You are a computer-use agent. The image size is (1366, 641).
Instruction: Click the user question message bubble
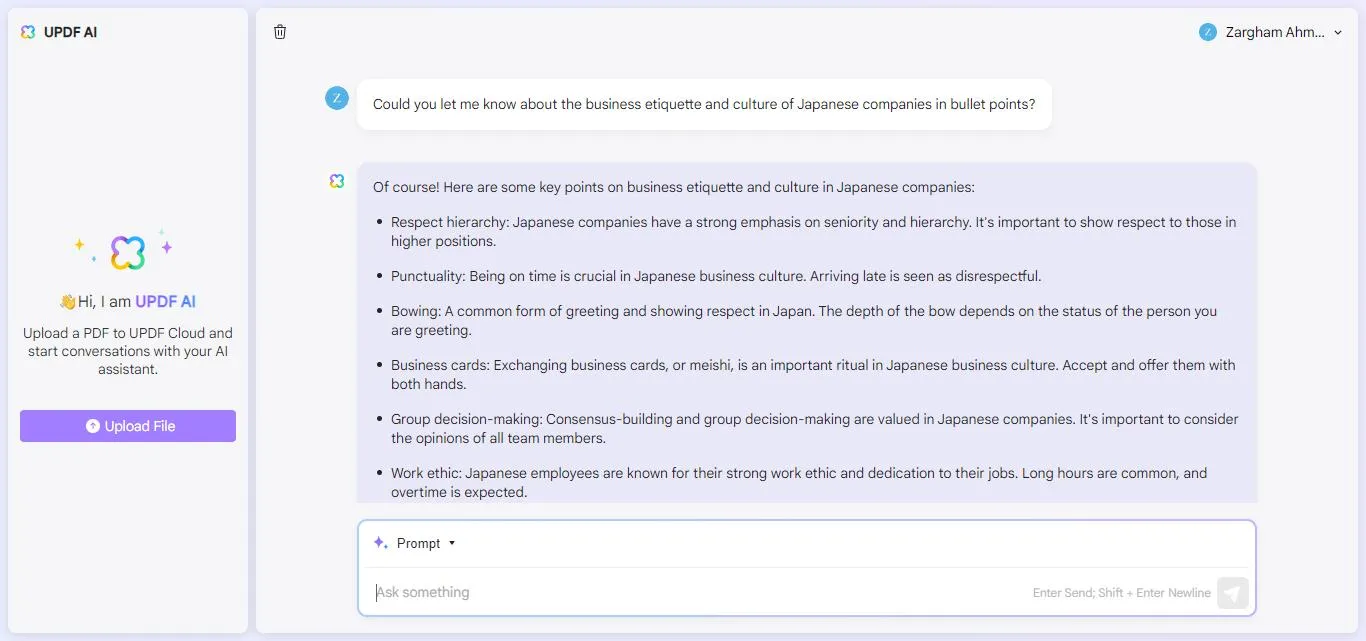[x=704, y=104]
